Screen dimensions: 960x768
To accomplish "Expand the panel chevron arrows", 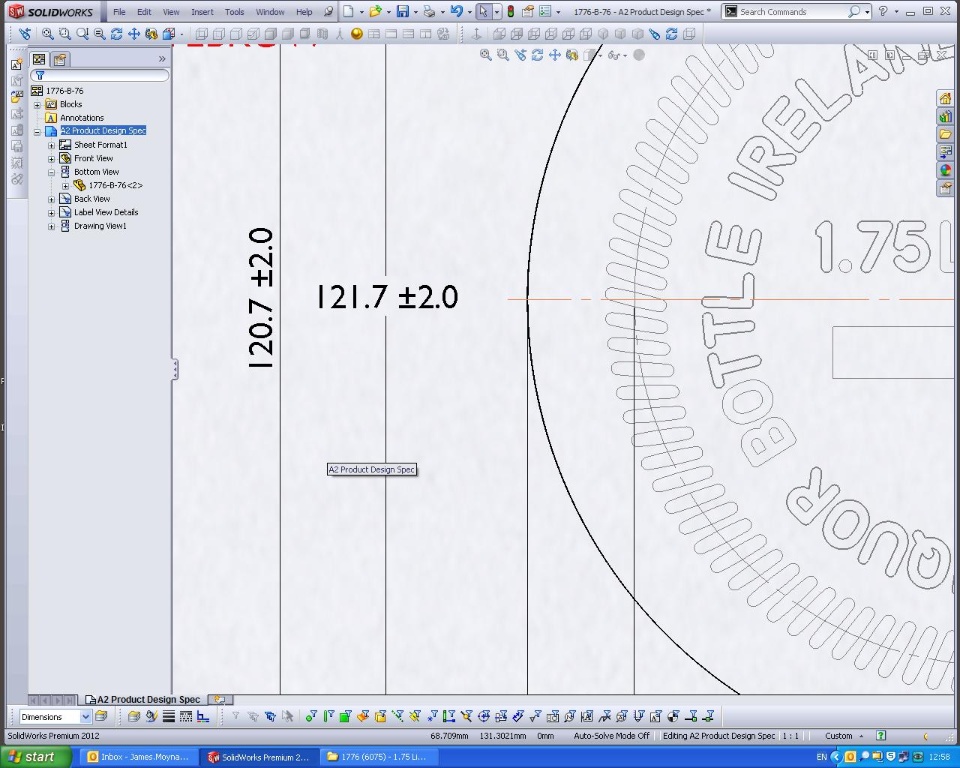I will 162,59.
